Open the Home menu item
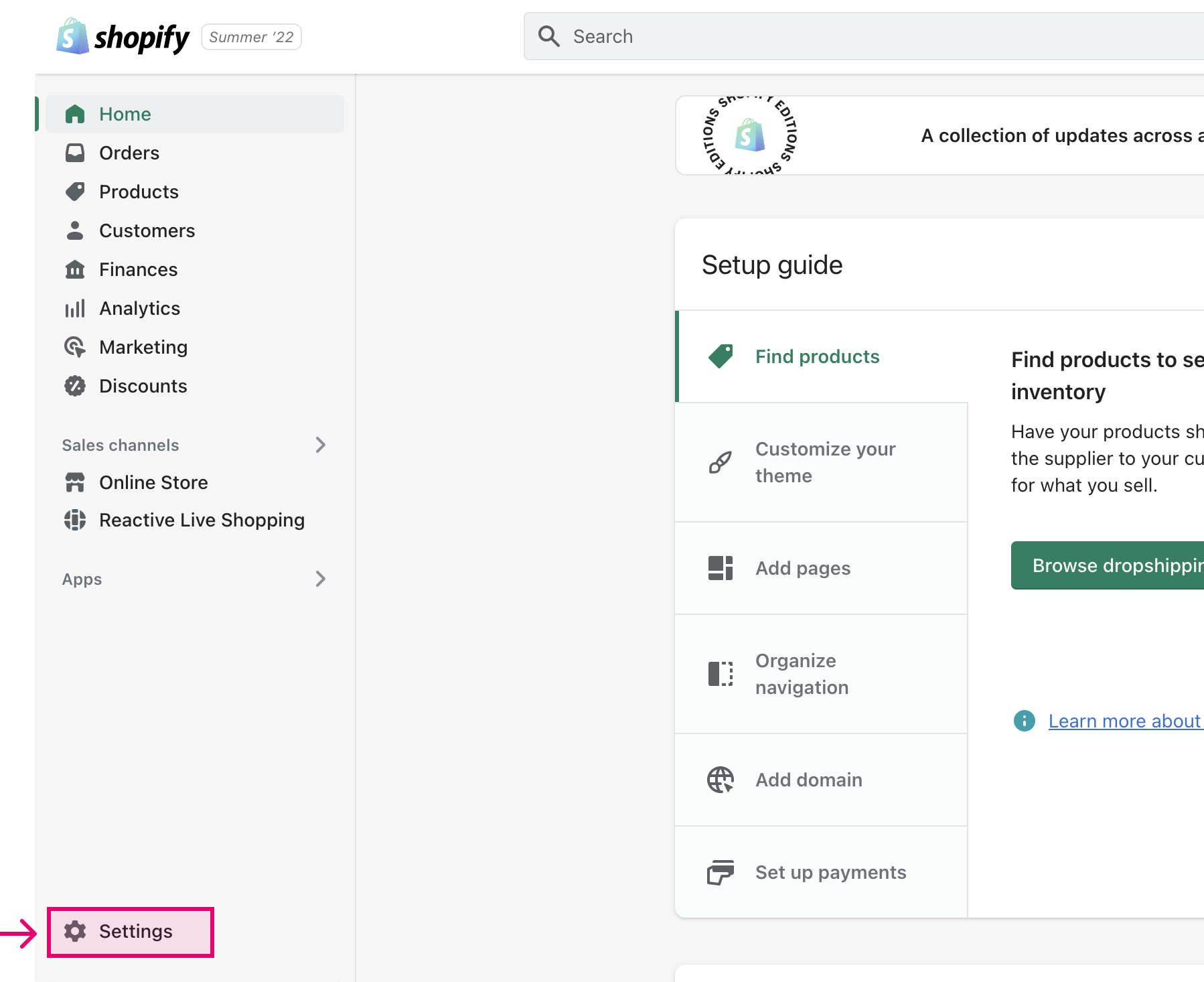Viewport: 1204px width, 982px height. click(x=194, y=114)
